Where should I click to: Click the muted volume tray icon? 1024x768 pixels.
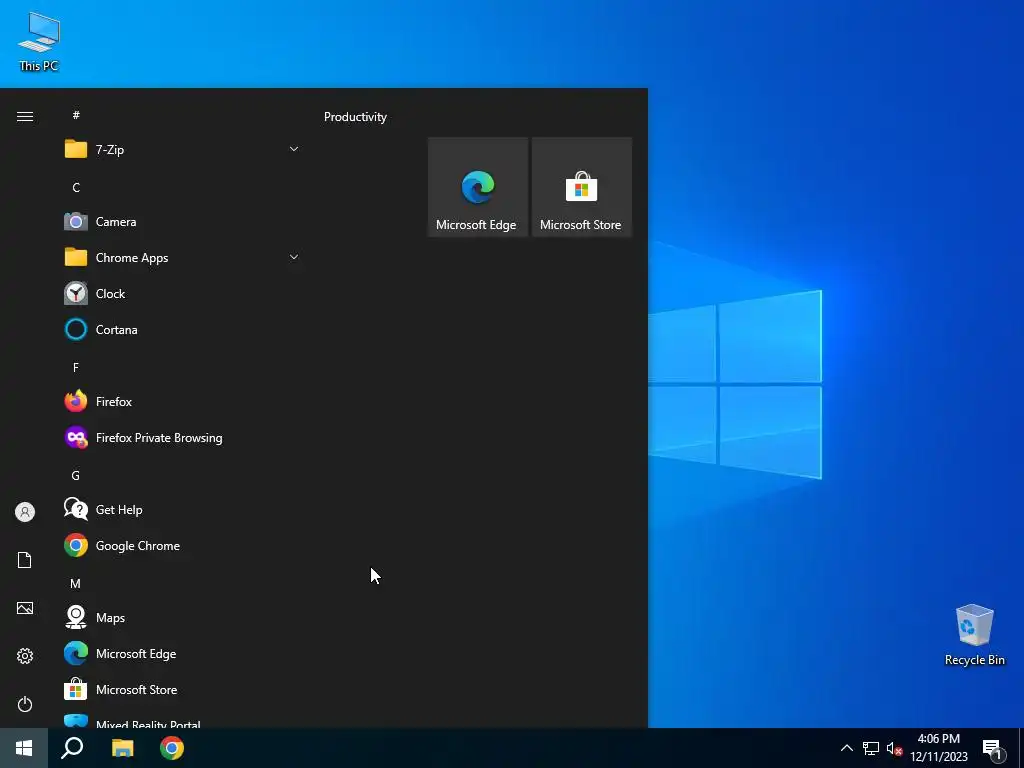click(894, 748)
